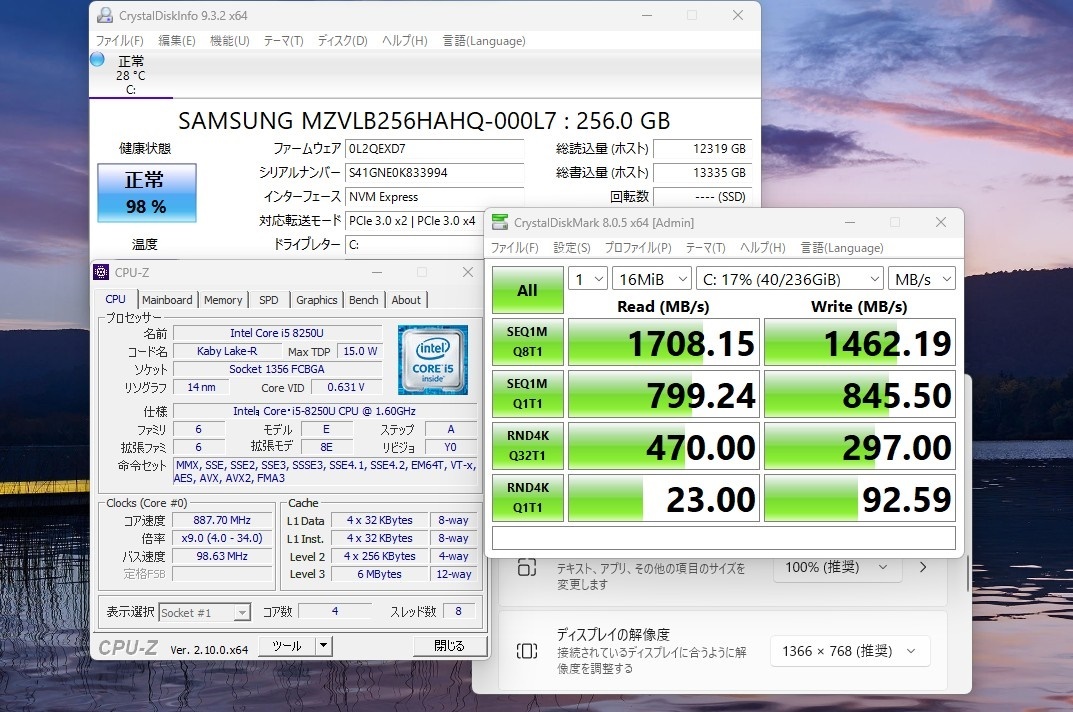Click the firmware field 0L2QEXD7

point(434,149)
